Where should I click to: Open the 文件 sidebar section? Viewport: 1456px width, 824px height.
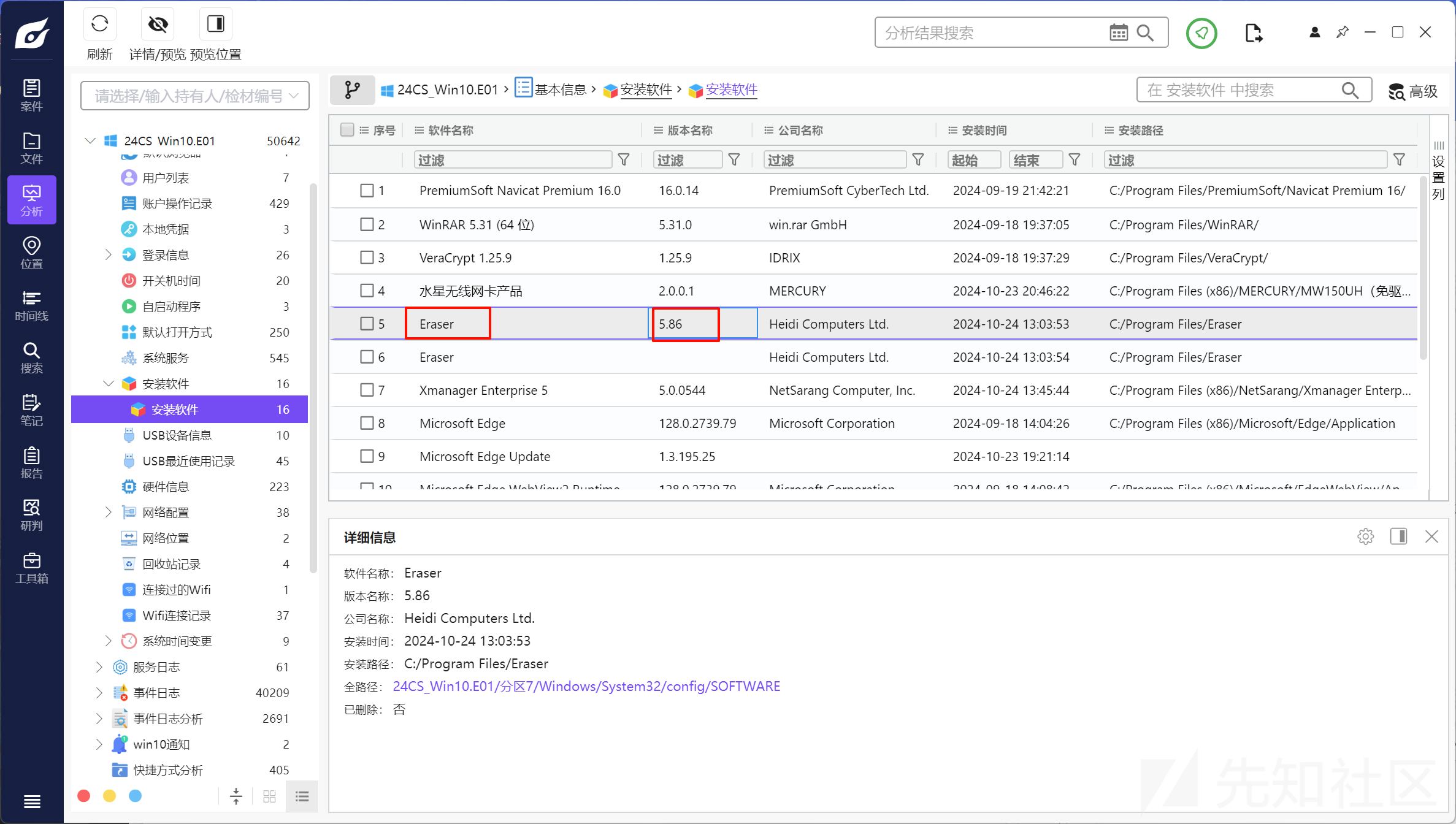coord(31,148)
